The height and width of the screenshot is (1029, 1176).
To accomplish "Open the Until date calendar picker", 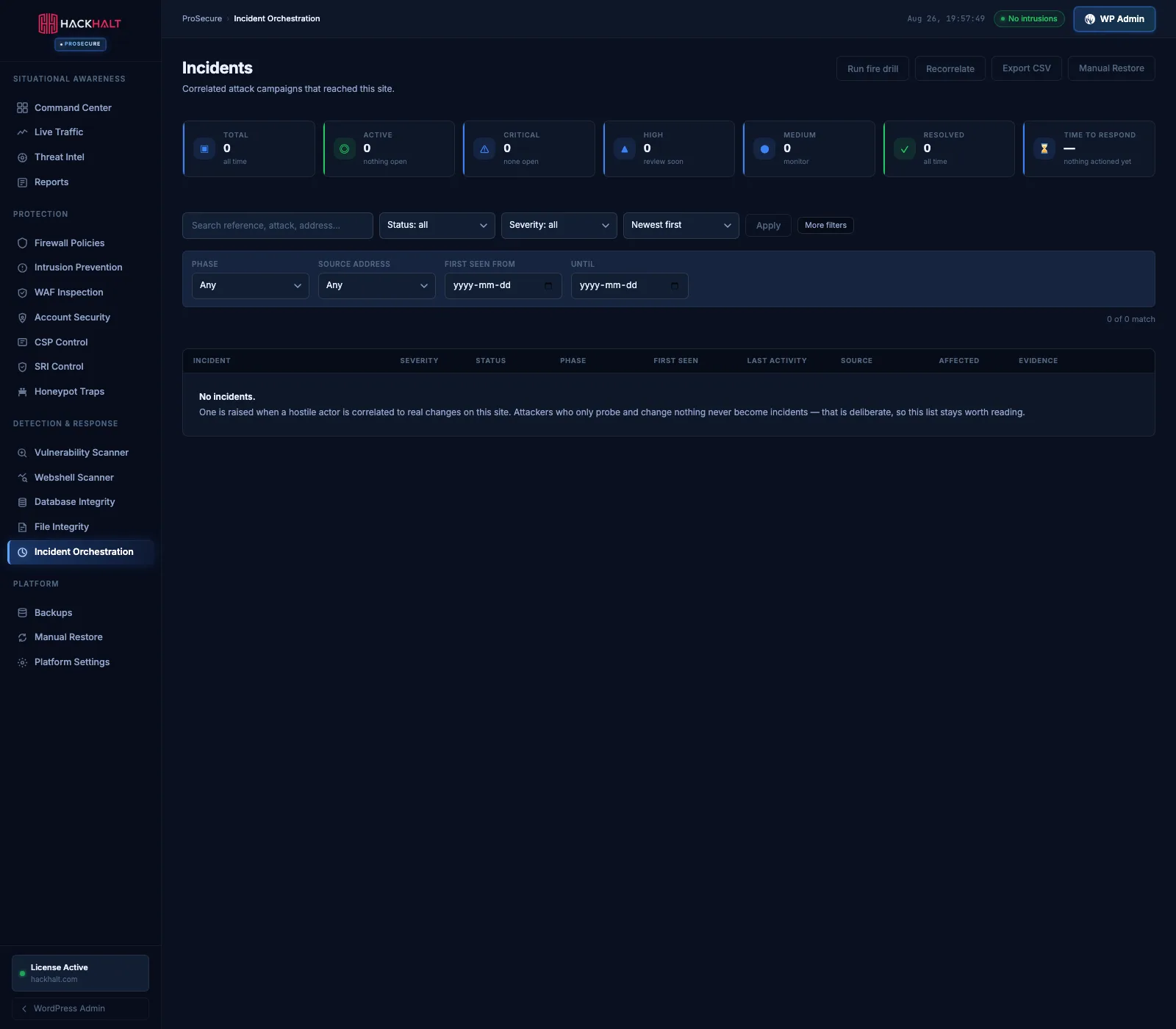I will (x=675, y=286).
